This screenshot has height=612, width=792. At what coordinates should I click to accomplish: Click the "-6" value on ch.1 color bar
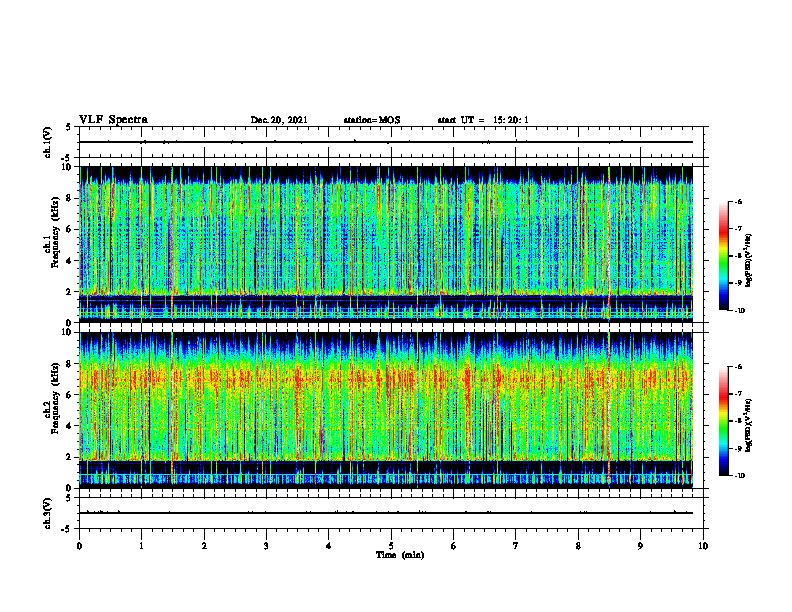click(x=738, y=201)
